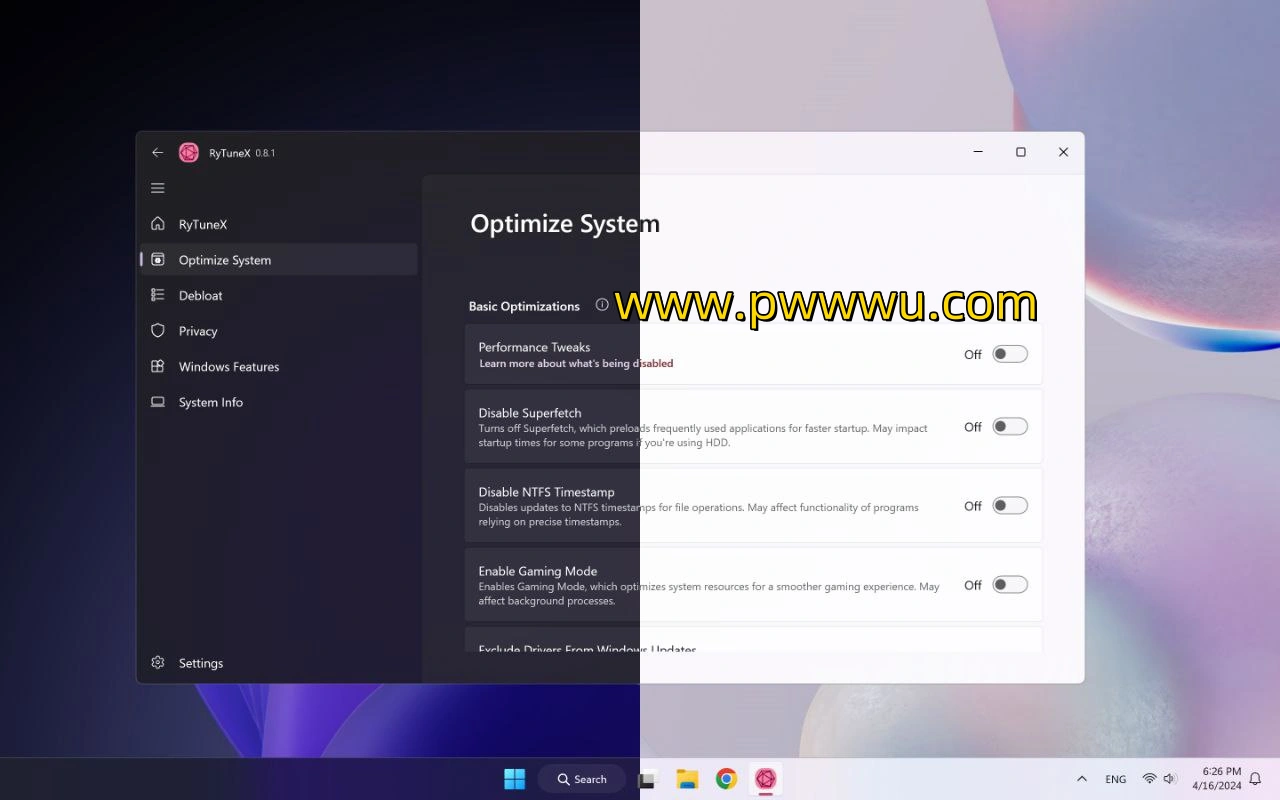
Task: Click the System Info laptop icon
Action: pyautogui.click(x=157, y=402)
